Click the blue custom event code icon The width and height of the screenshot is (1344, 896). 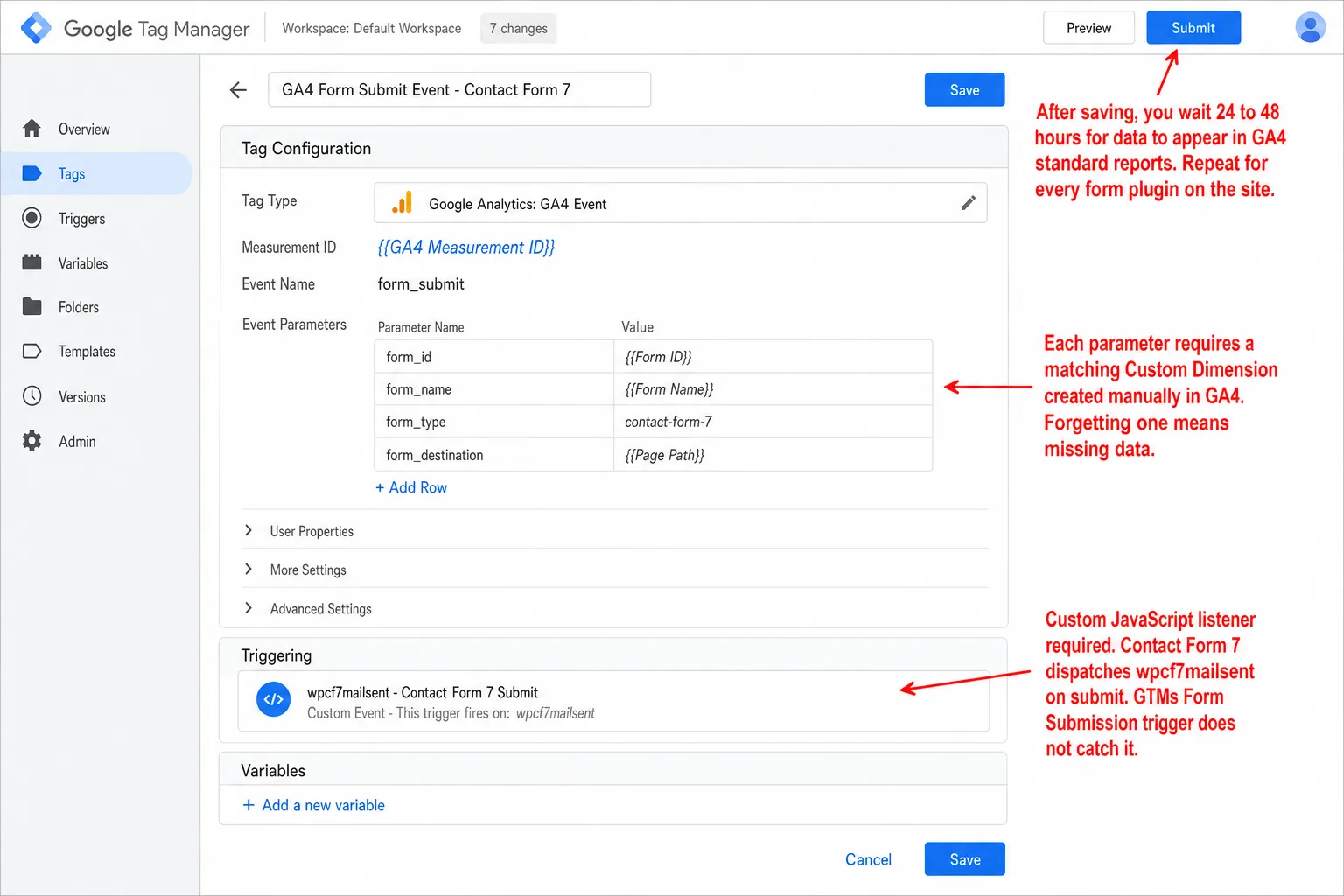[x=273, y=699]
